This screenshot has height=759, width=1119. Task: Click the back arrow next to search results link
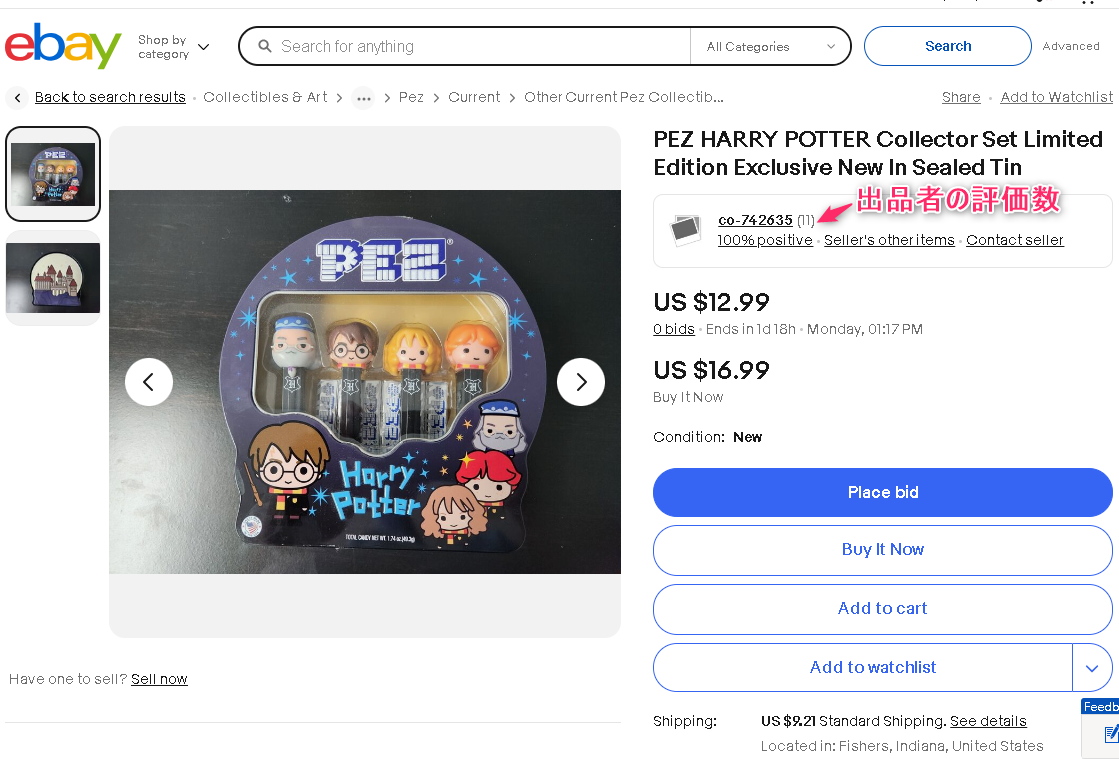17,97
